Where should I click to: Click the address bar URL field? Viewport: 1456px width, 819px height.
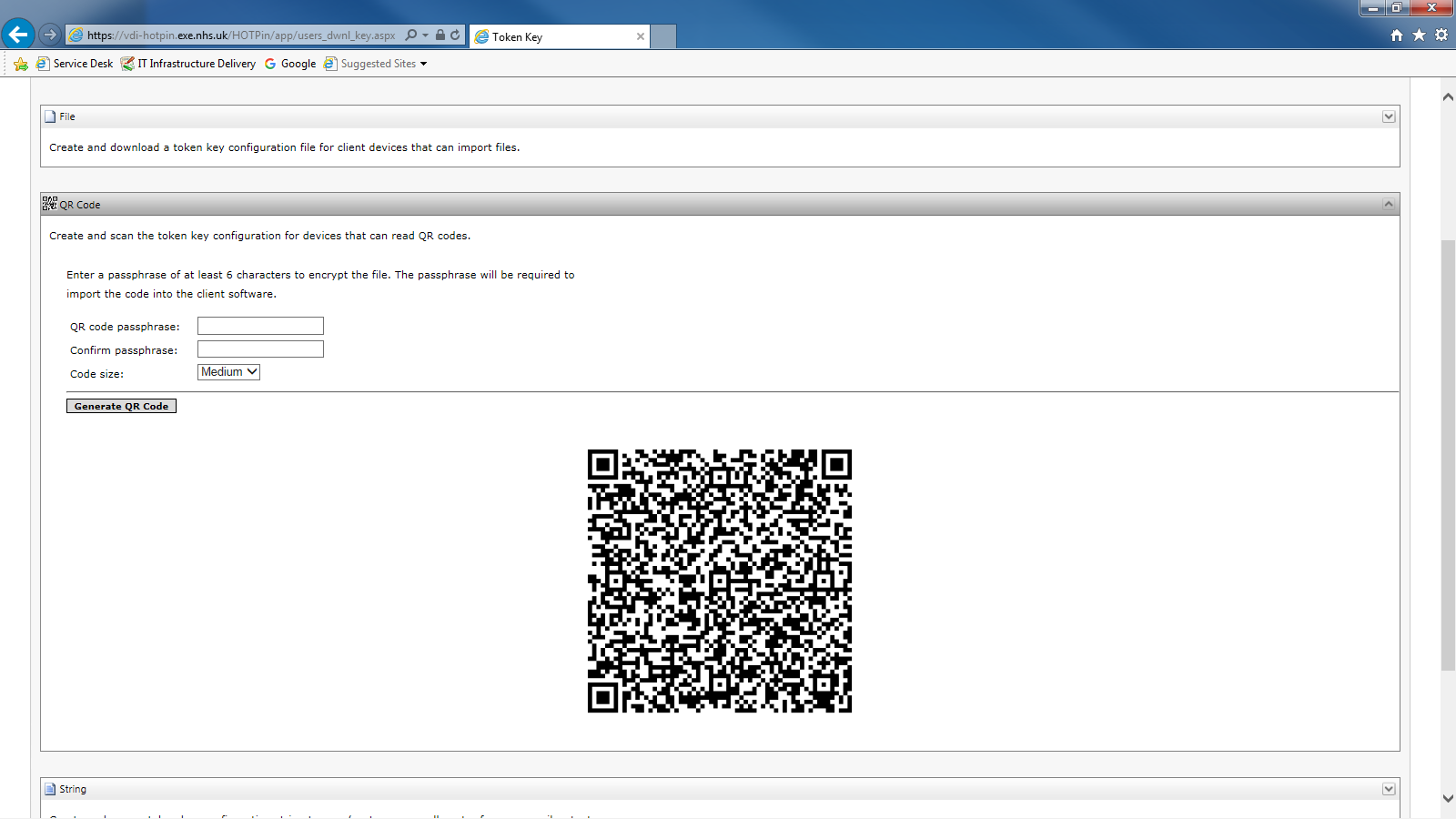pos(241,35)
